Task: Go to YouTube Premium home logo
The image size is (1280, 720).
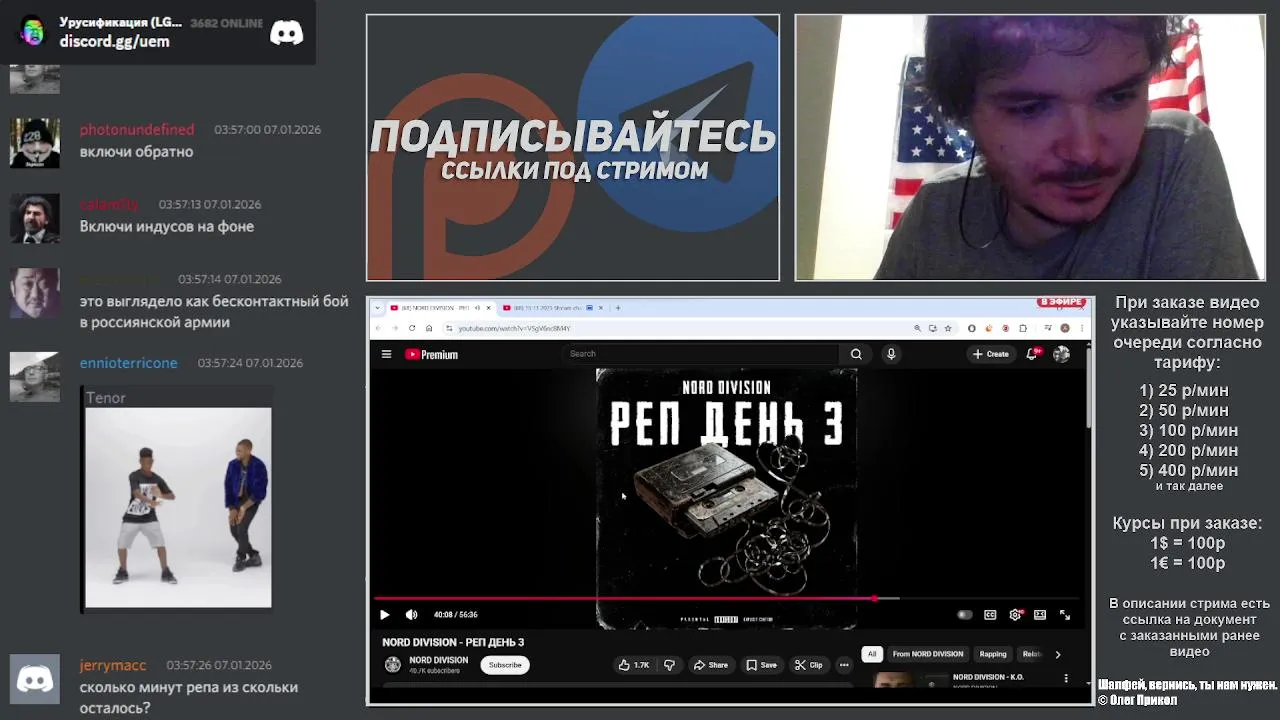Action: coord(431,354)
